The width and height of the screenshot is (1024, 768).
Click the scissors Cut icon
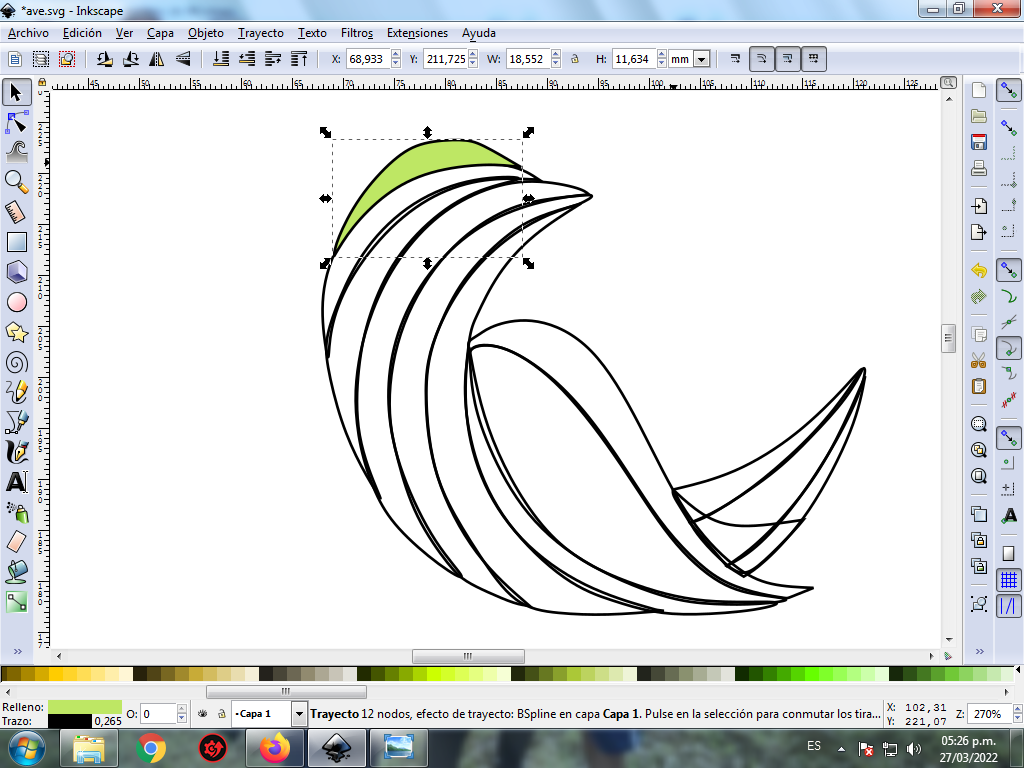pos(979,360)
